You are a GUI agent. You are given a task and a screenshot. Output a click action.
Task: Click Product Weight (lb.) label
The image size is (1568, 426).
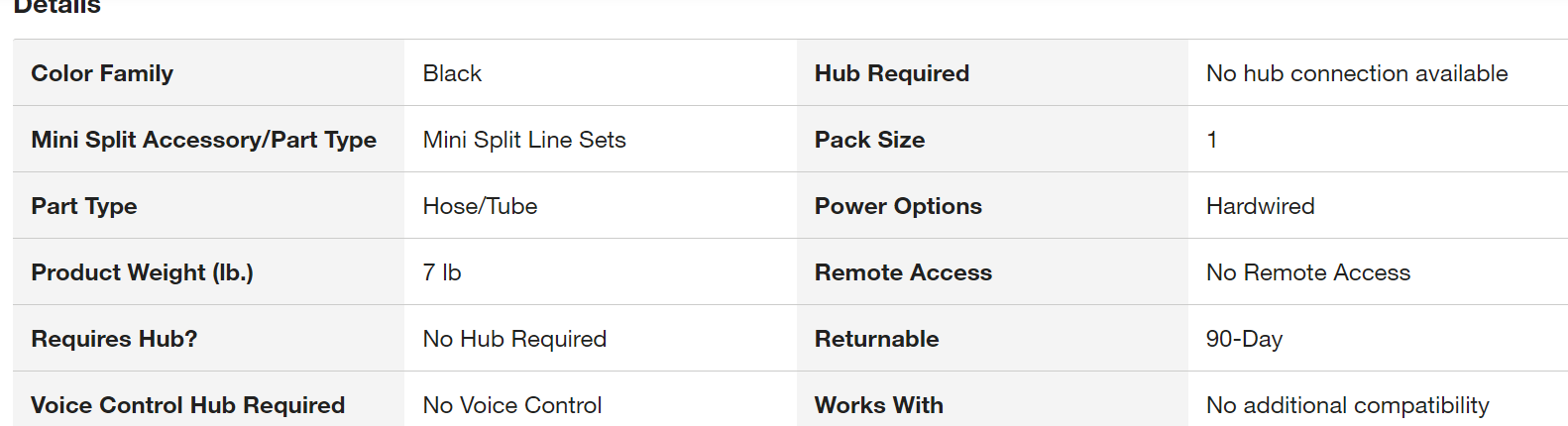[142, 272]
